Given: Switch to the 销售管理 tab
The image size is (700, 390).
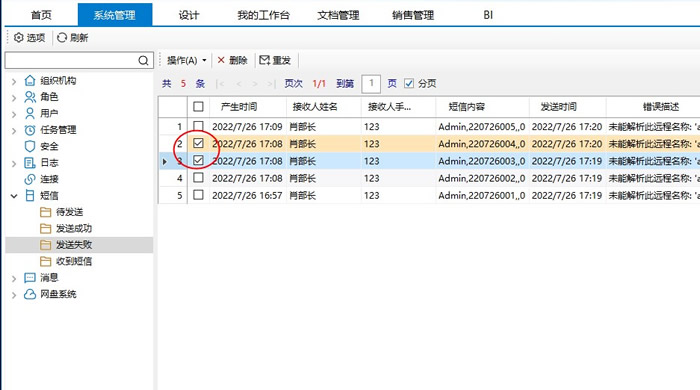Looking at the screenshot, I should [413, 15].
